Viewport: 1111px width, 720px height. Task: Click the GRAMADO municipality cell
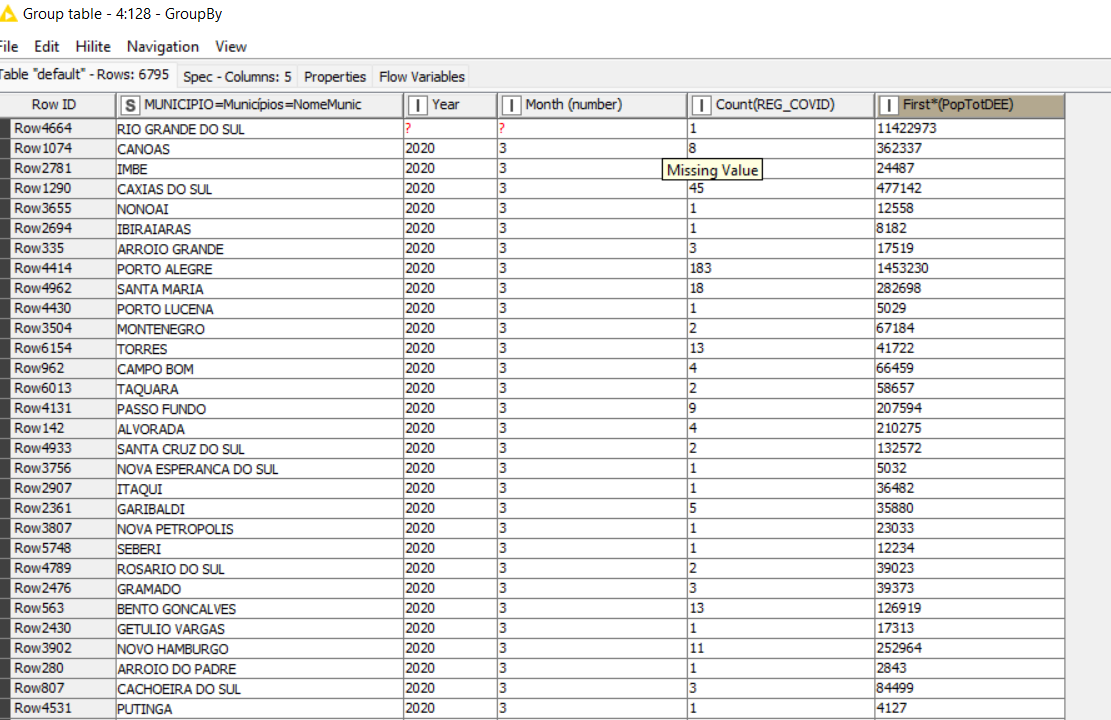click(x=259, y=588)
